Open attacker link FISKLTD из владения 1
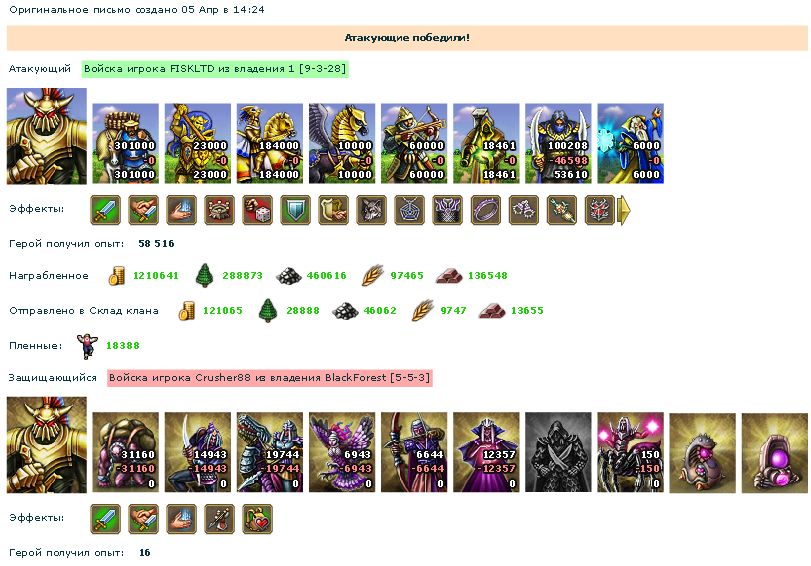This screenshot has width=811, height=566. point(215,68)
